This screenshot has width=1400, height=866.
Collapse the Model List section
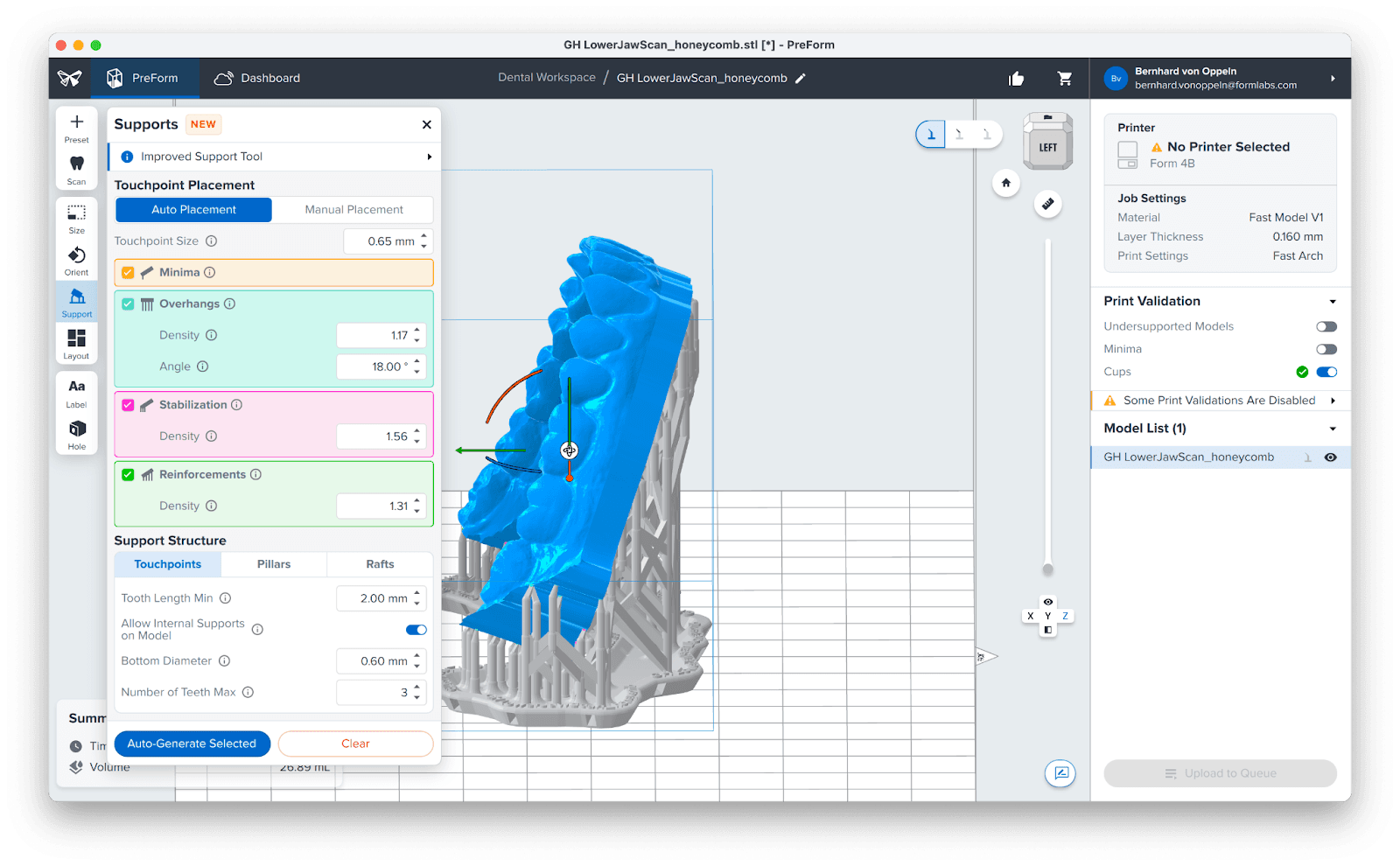[x=1333, y=429]
